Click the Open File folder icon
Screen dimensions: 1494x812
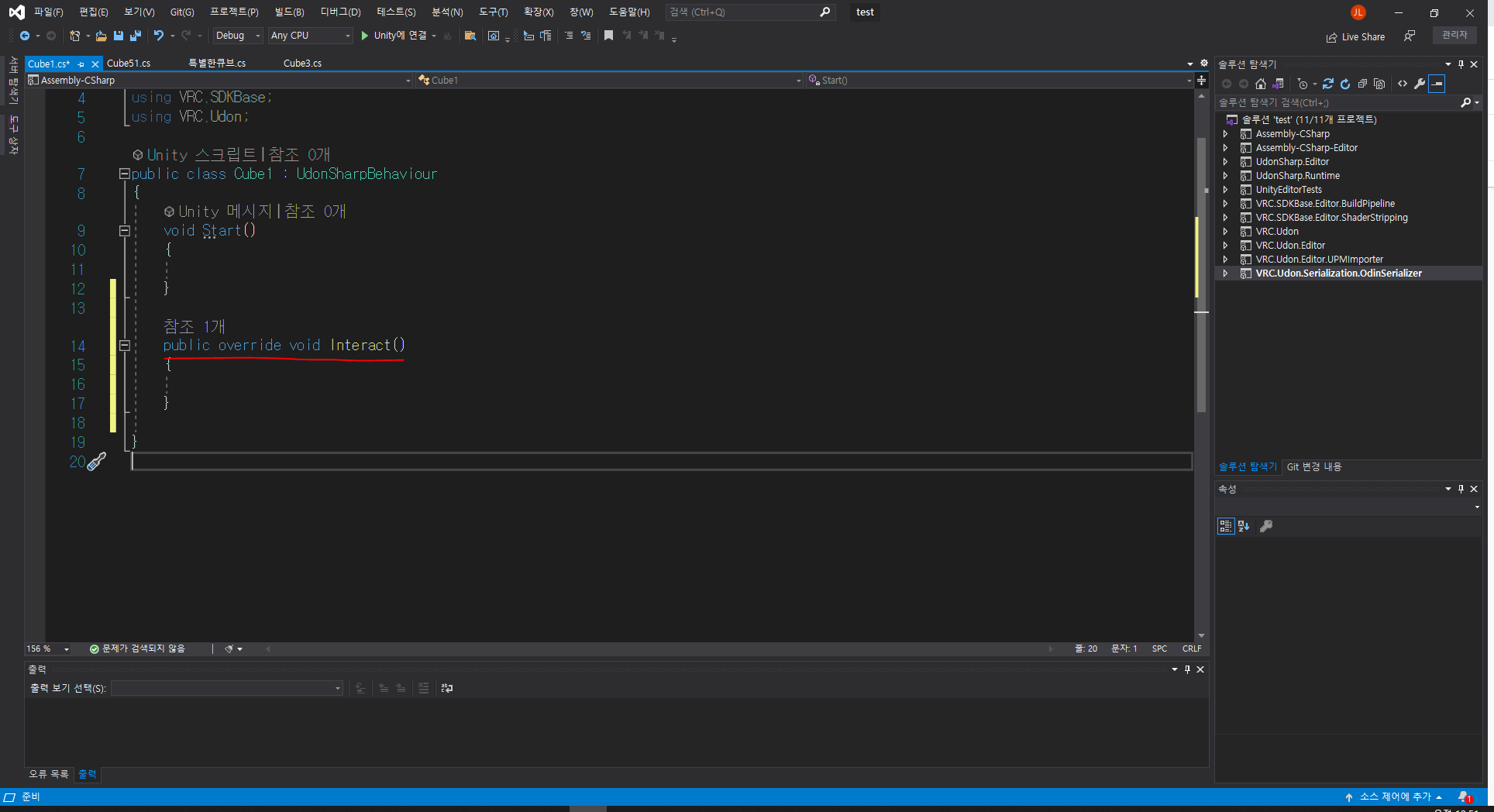[101, 36]
